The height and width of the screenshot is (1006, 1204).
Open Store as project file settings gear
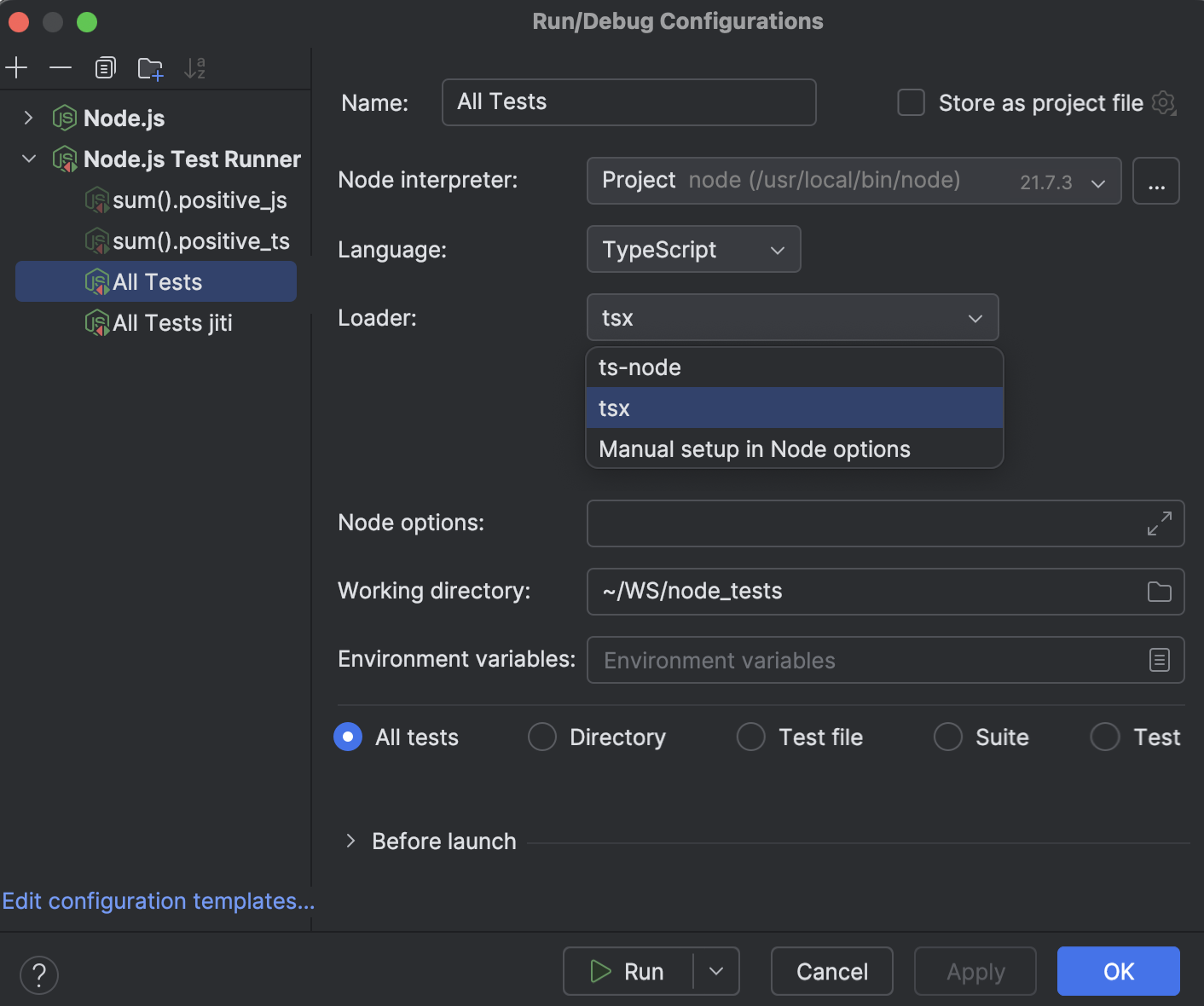1164,103
